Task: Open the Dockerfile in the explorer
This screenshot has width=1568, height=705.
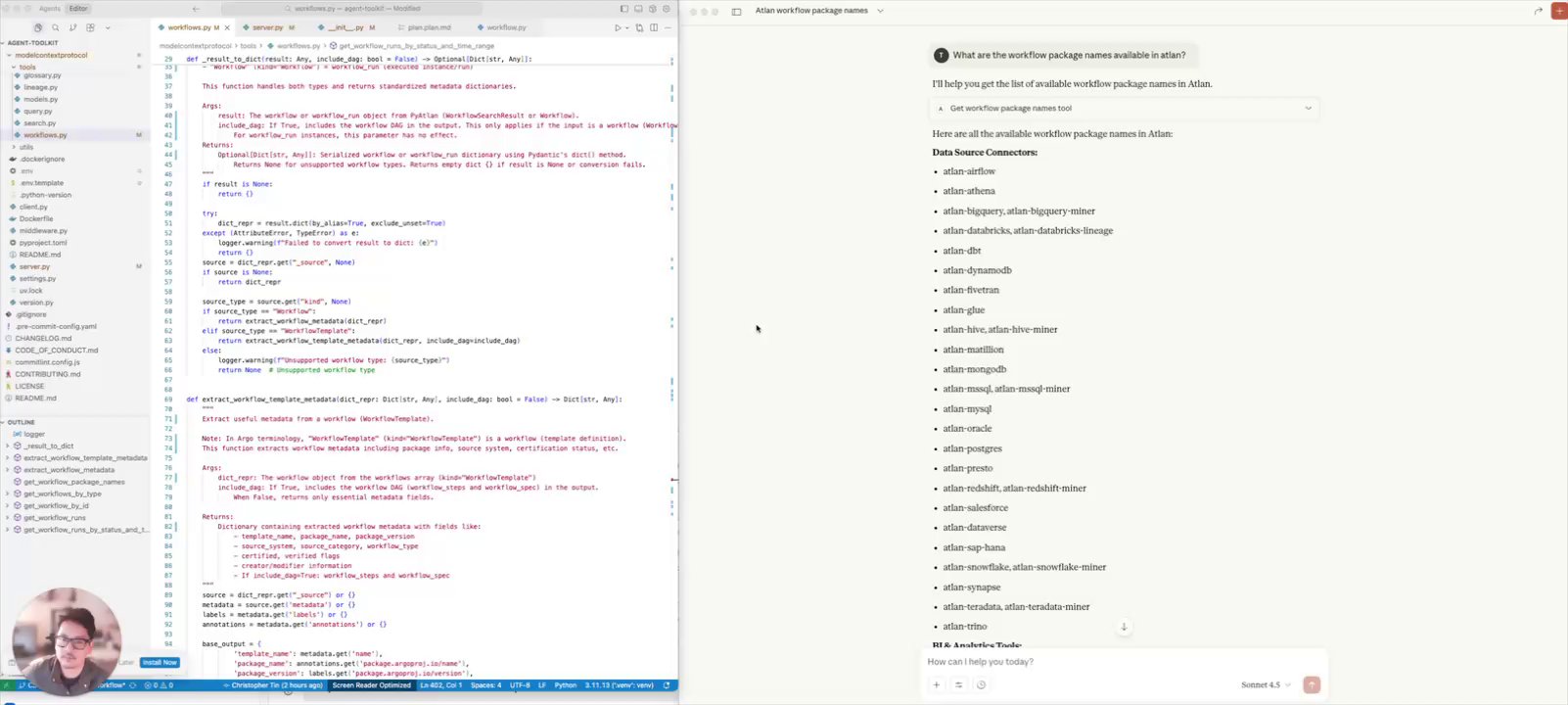Action: [x=36, y=218]
